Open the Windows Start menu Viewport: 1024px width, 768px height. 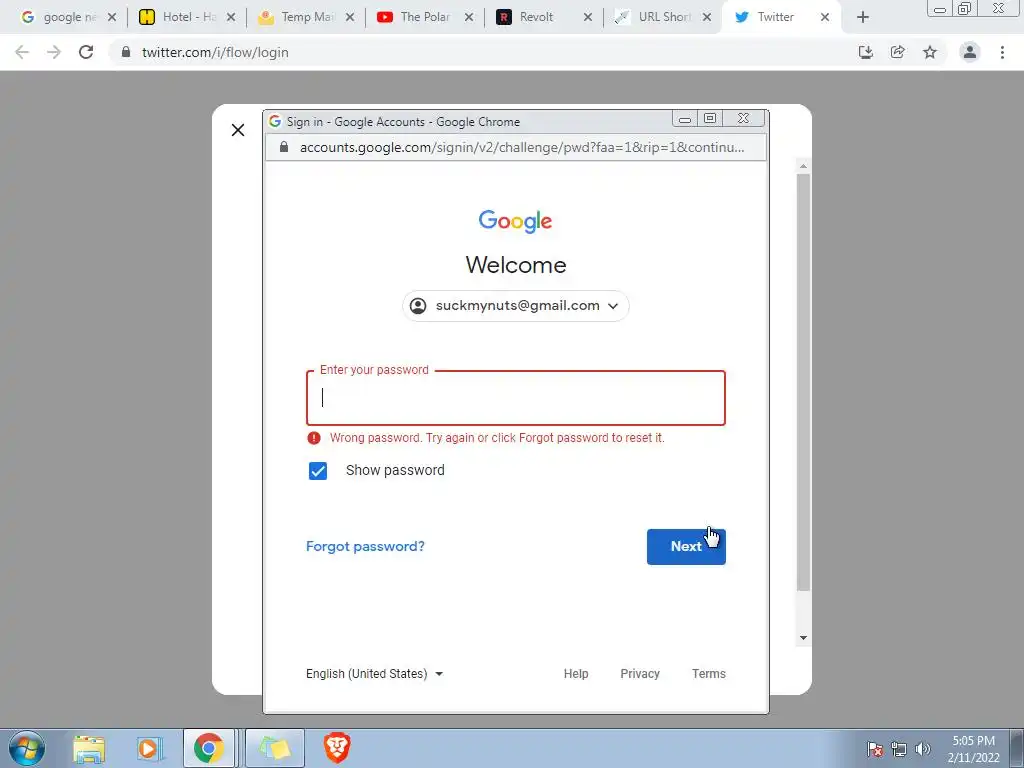click(27, 748)
